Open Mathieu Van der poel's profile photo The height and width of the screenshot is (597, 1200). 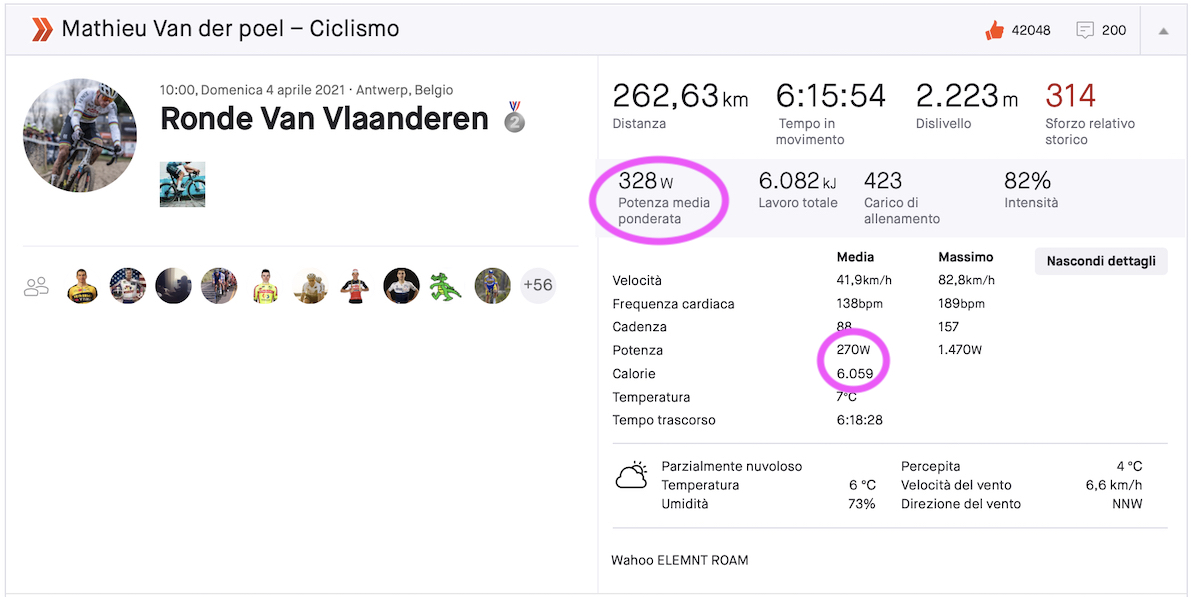[80, 134]
